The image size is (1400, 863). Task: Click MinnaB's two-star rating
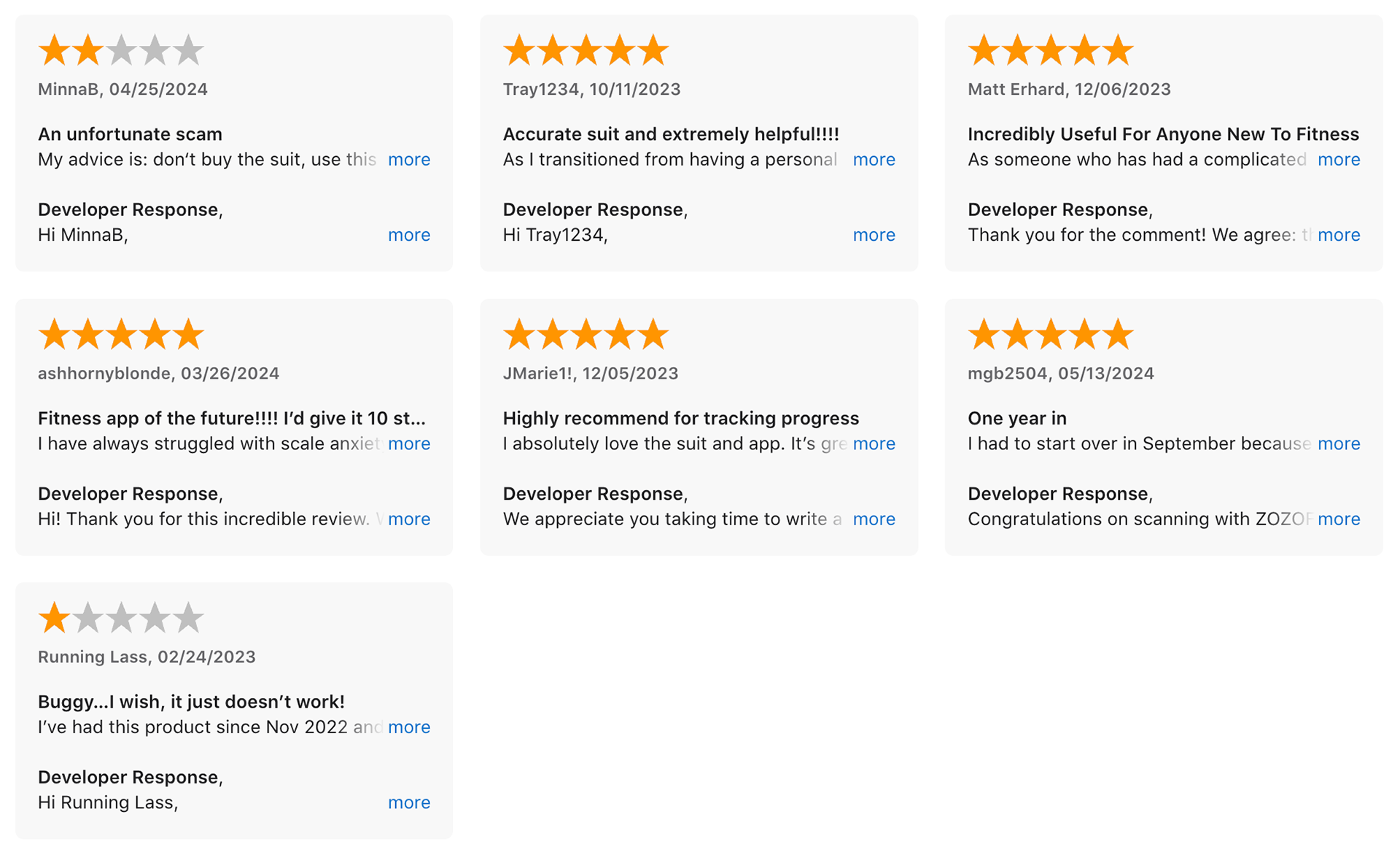[x=121, y=50]
